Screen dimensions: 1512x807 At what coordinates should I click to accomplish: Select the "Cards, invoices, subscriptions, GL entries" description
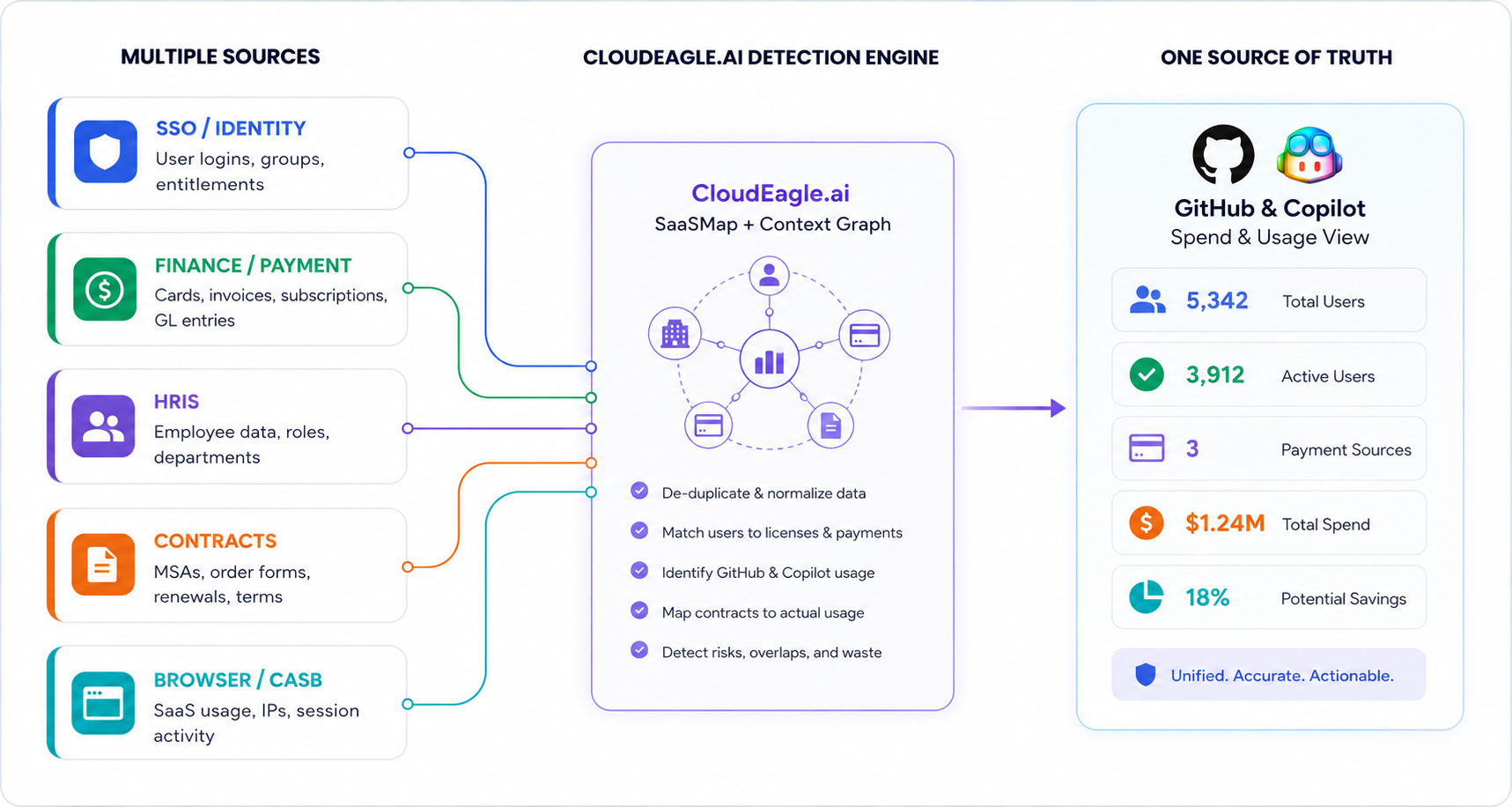tap(271, 307)
